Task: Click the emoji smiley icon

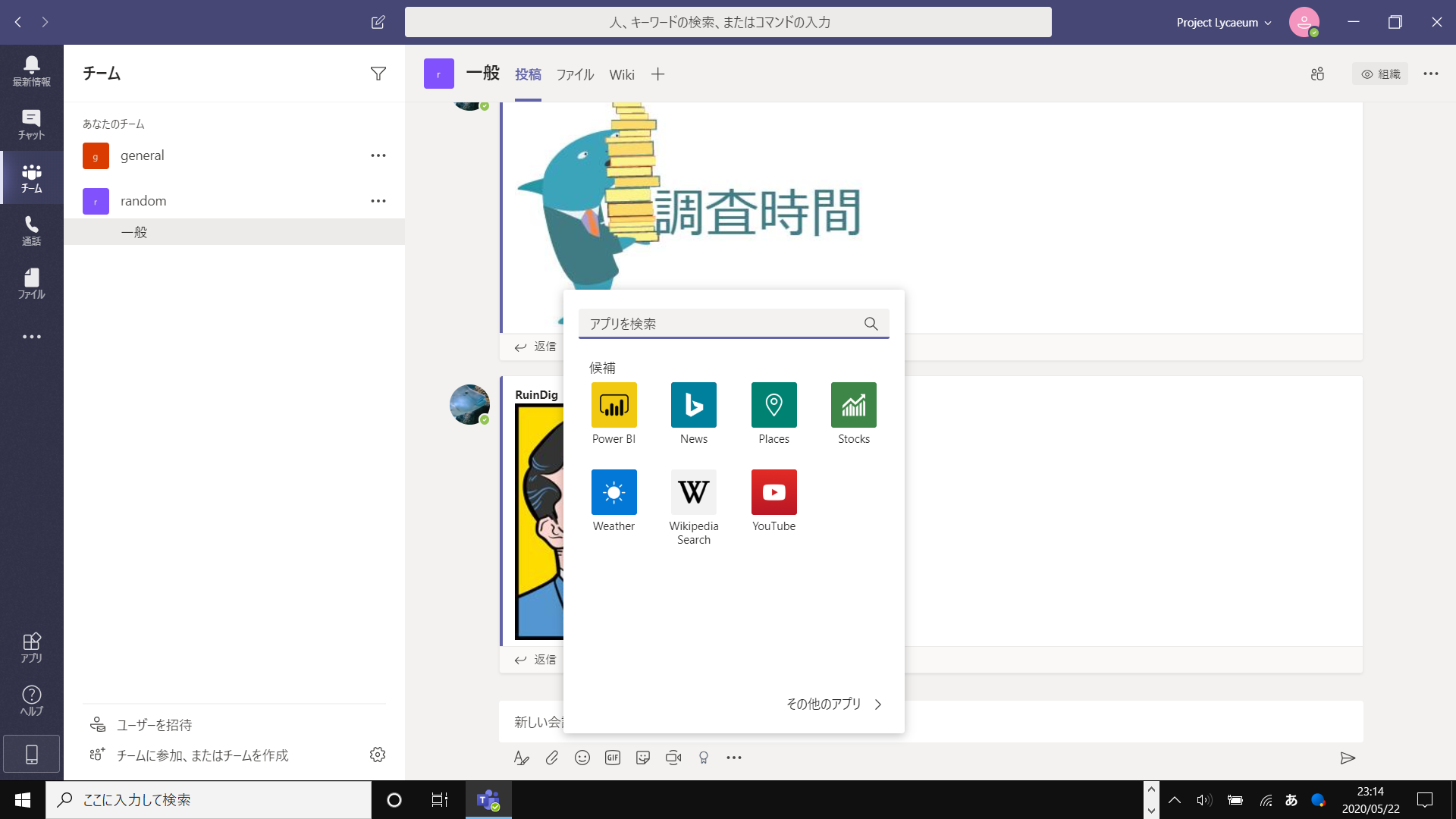Action: (x=582, y=758)
